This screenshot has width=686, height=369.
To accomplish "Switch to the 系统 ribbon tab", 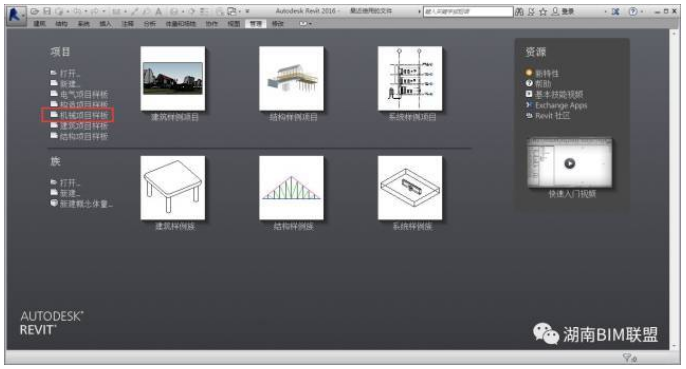I will [x=83, y=24].
